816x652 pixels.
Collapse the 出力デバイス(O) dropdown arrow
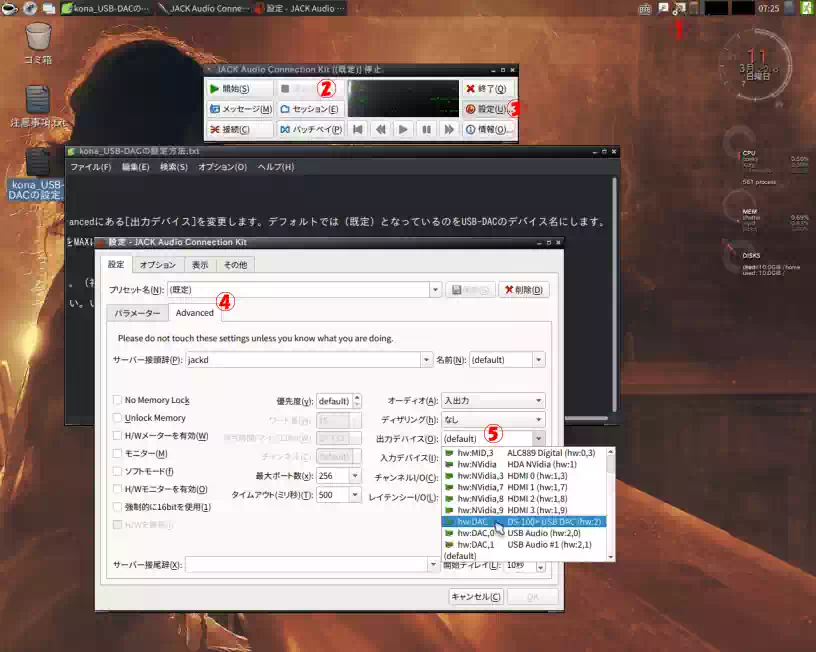click(539, 439)
